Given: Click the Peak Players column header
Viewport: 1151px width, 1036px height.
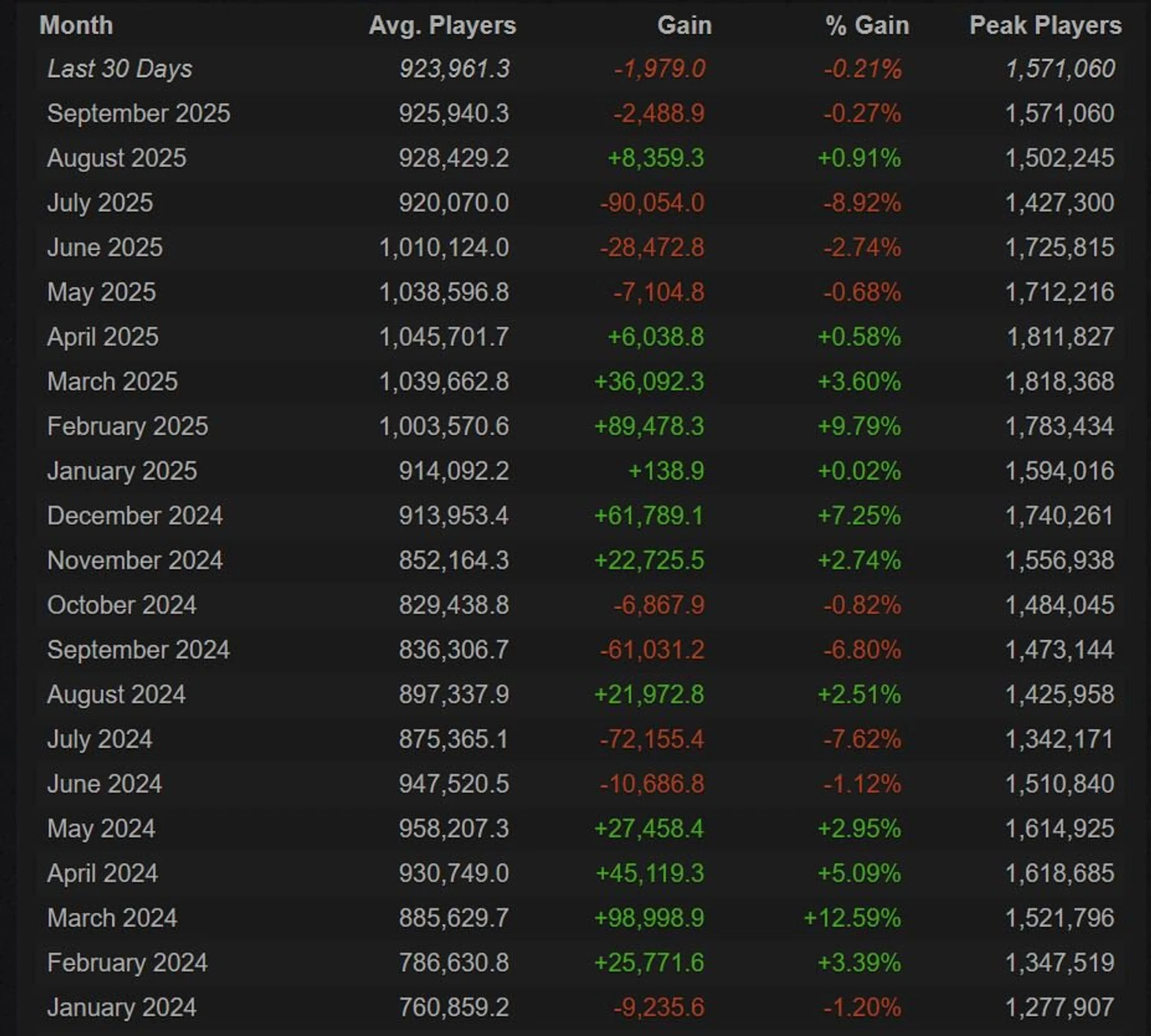Looking at the screenshot, I should 1045,25.
